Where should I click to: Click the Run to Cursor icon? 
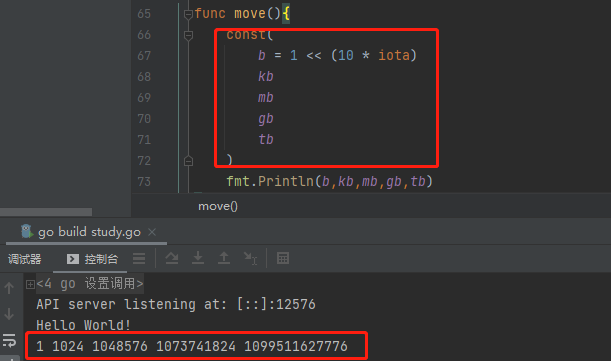(x=250, y=258)
